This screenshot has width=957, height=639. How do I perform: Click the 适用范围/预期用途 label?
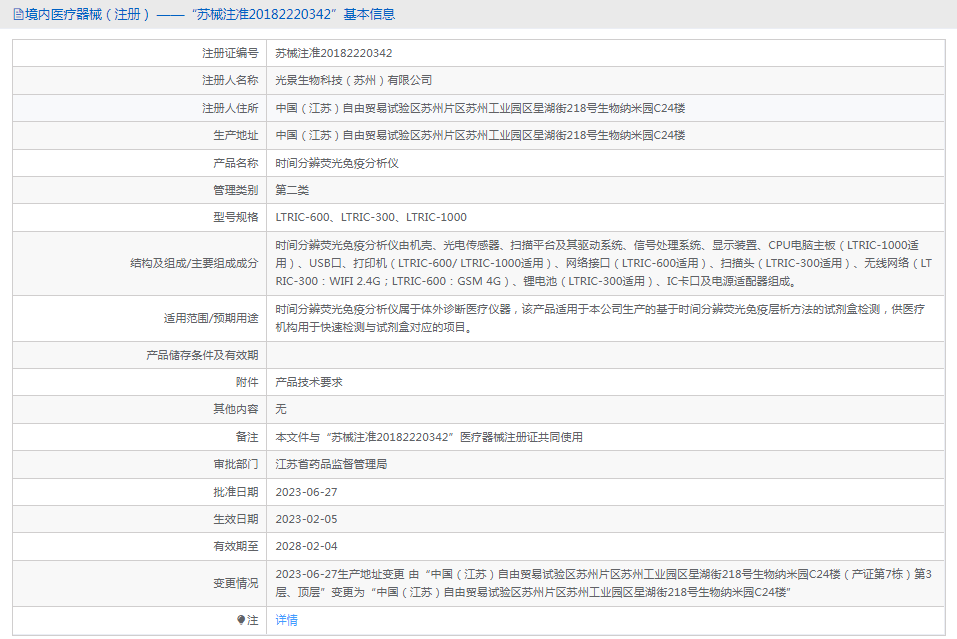211,318
